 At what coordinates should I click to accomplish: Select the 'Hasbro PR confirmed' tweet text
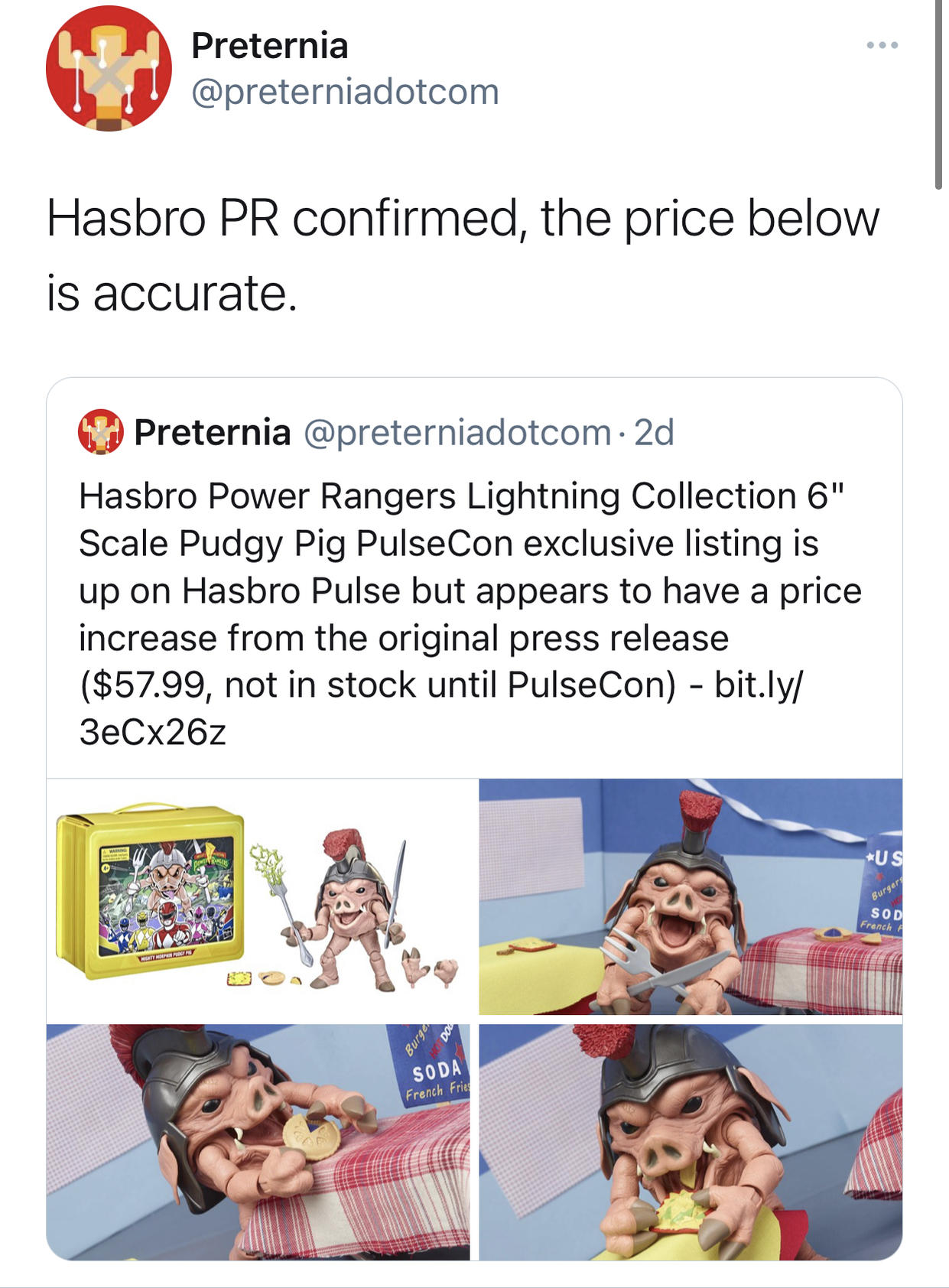click(463, 255)
